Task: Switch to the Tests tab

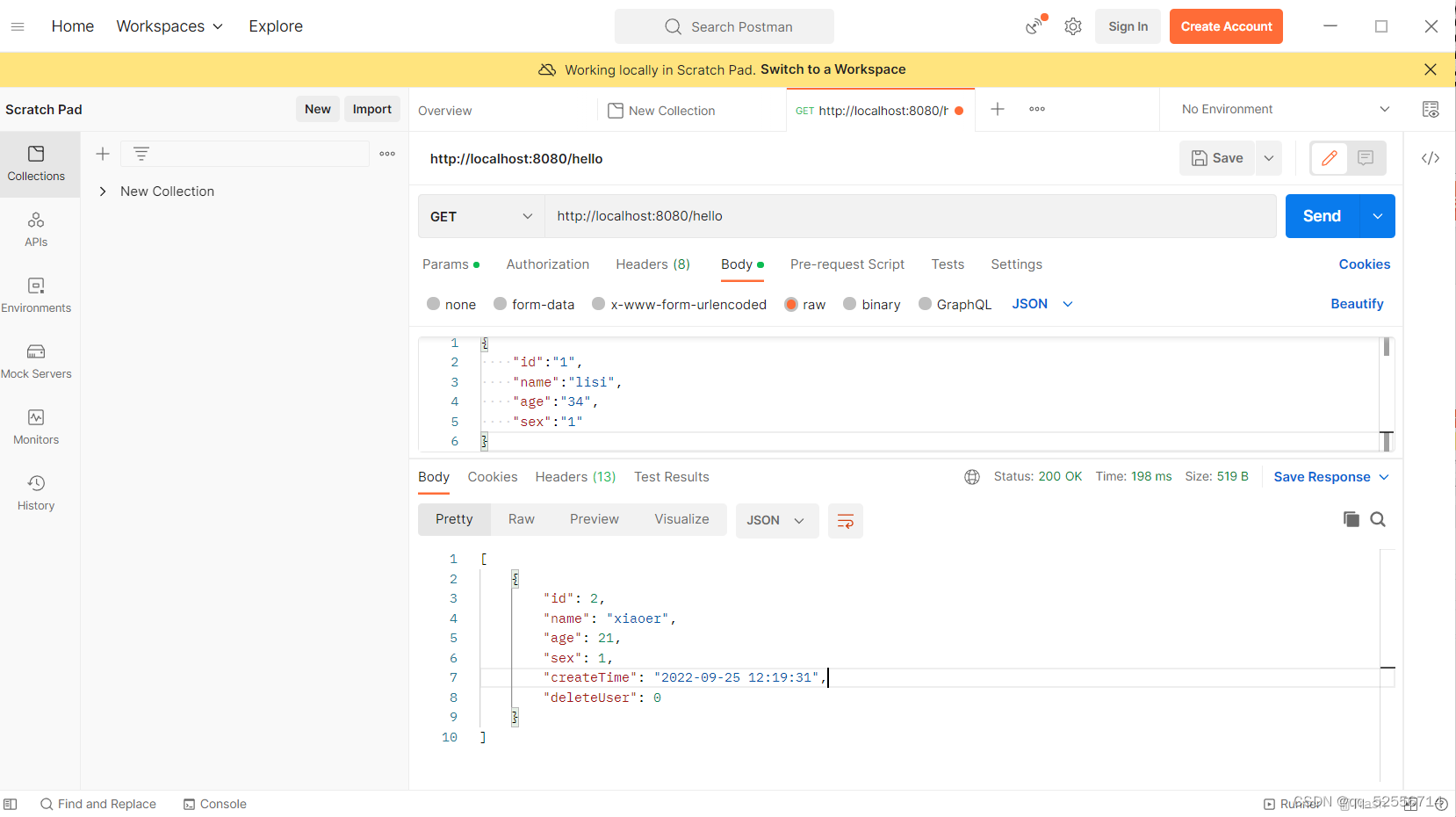Action: [x=948, y=264]
